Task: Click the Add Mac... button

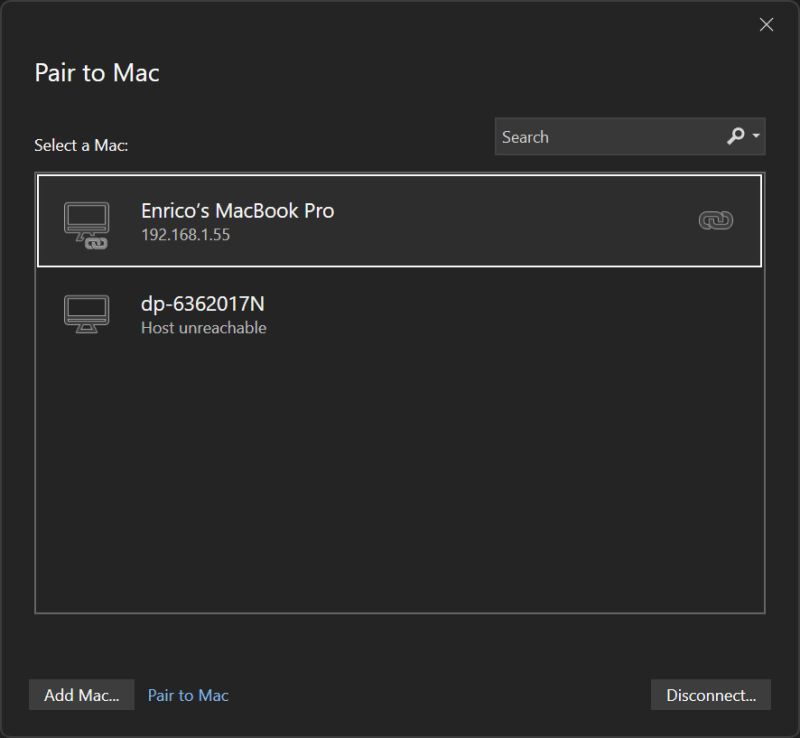Action: tap(82, 695)
